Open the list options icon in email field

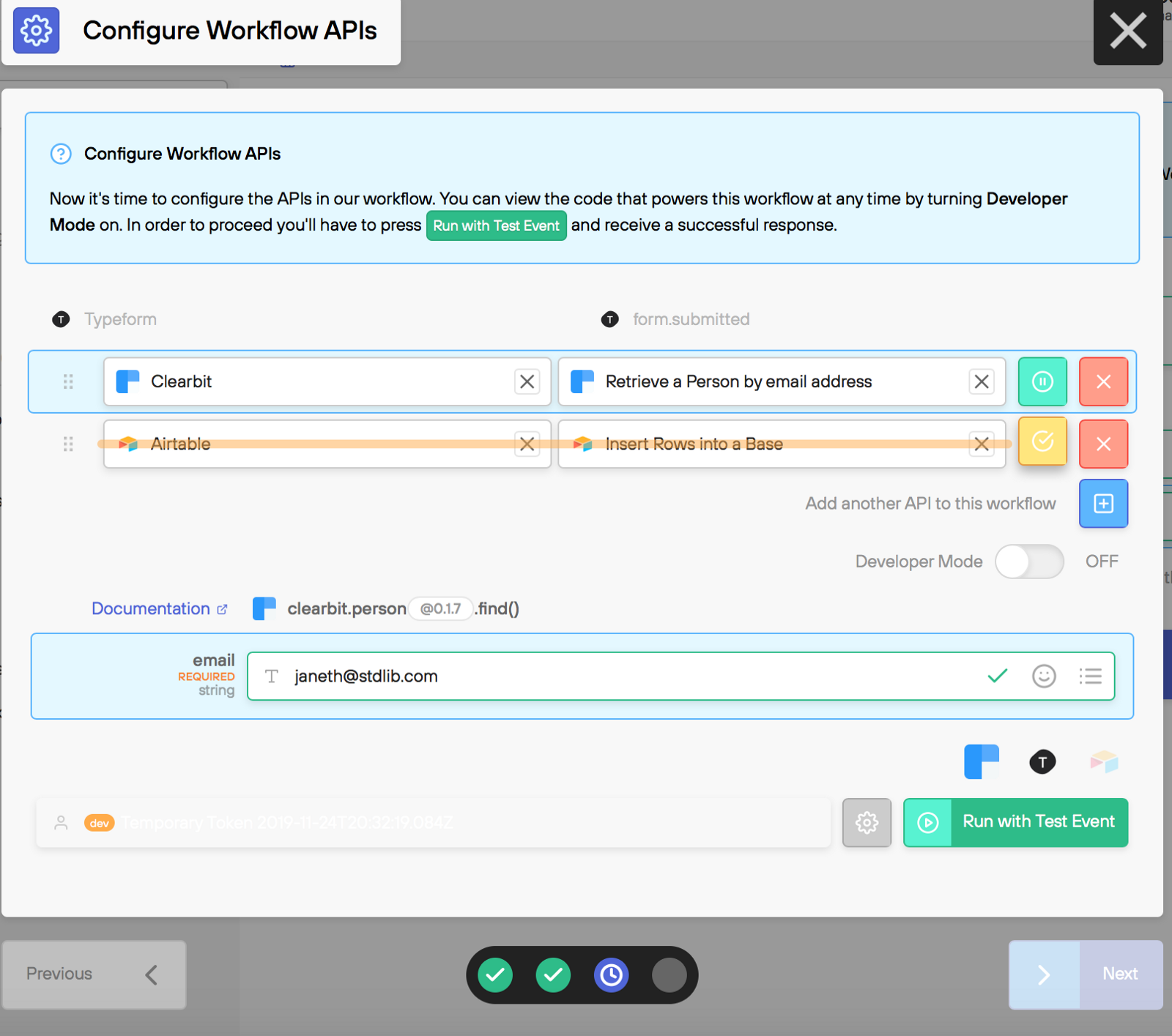(1090, 676)
